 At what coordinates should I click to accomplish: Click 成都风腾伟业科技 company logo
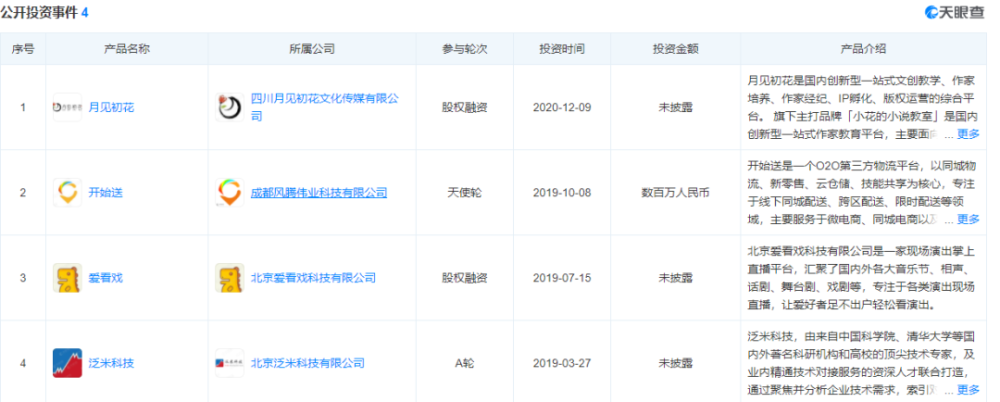click(230, 193)
